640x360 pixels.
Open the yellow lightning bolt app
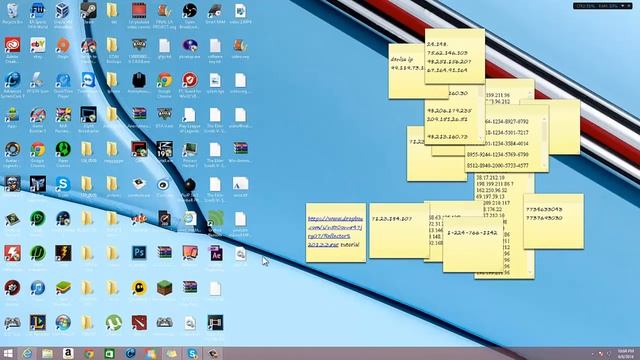62,253
